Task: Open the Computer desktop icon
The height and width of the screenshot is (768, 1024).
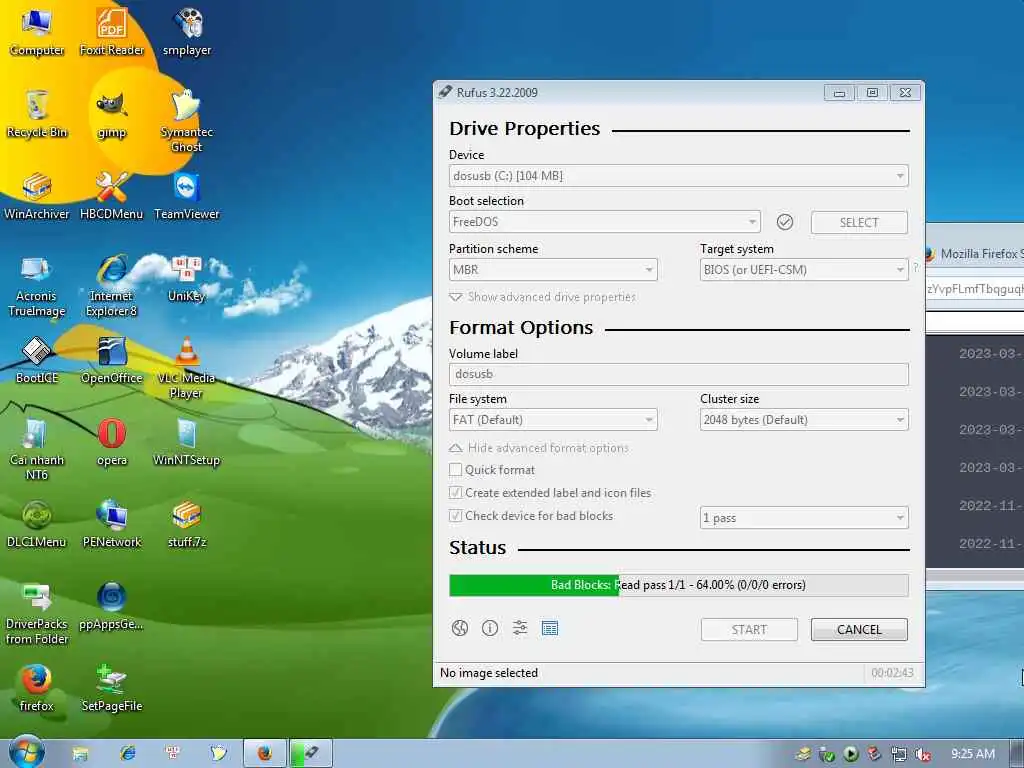Action: pos(37,32)
